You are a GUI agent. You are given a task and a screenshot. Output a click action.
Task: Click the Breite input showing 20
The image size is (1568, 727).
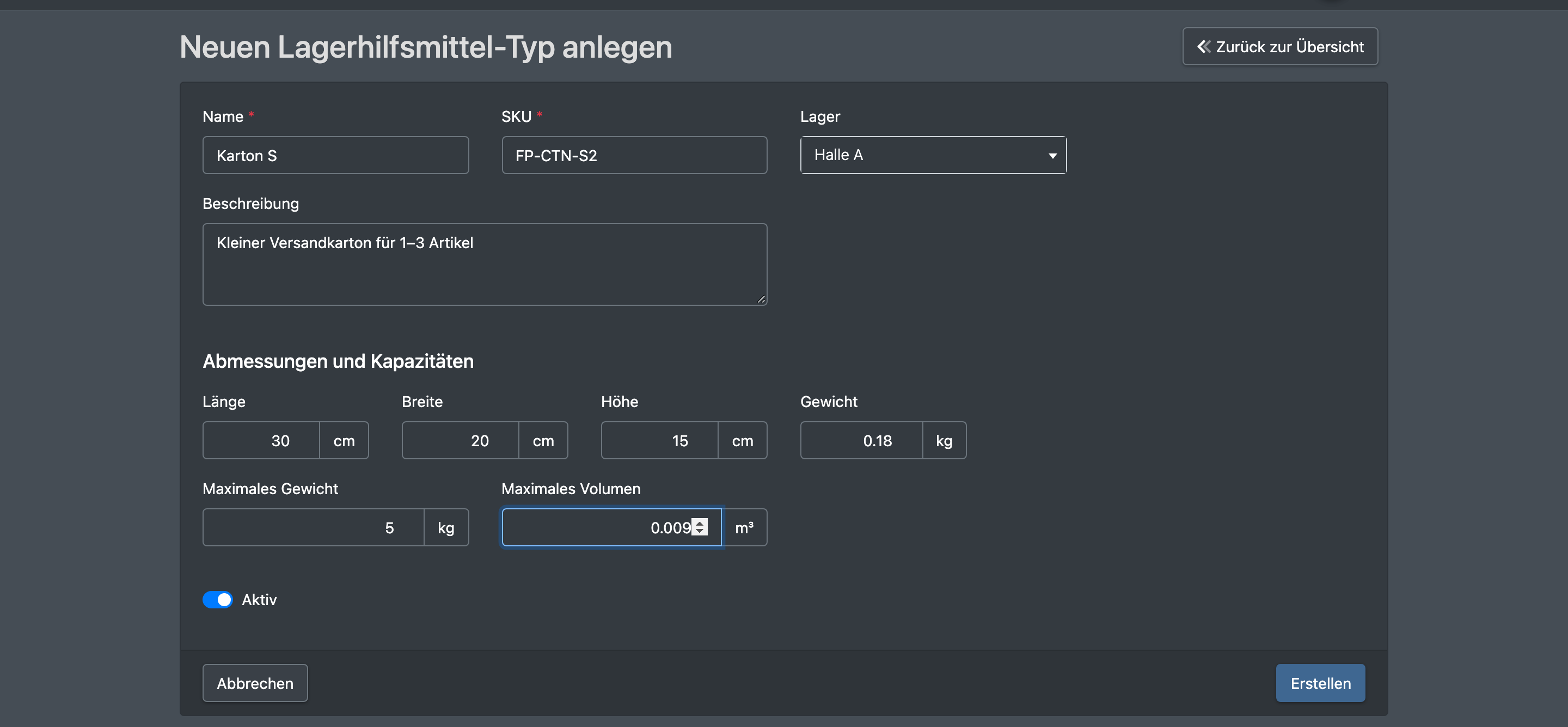[x=460, y=440]
